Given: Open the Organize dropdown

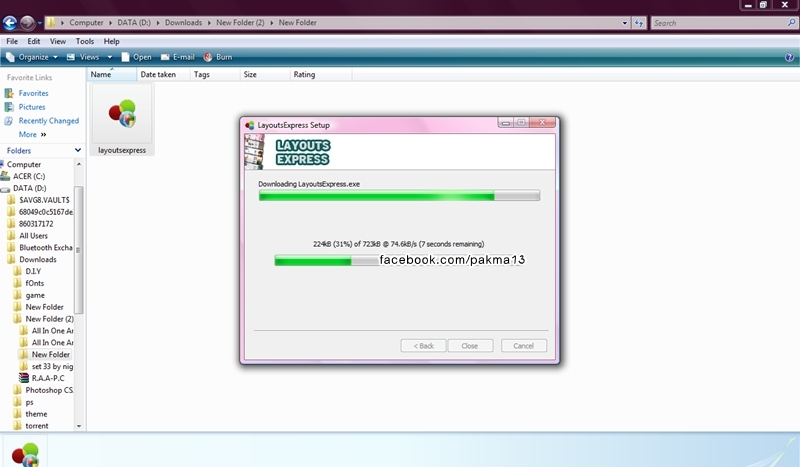Looking at the screenshot, I should tap(32, 57).
